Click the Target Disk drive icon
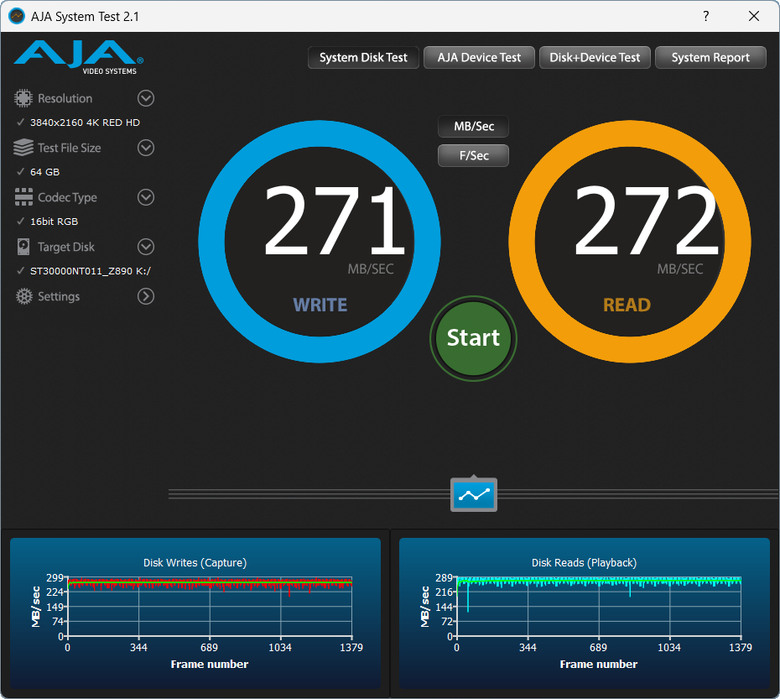 [x=23, y=247]
